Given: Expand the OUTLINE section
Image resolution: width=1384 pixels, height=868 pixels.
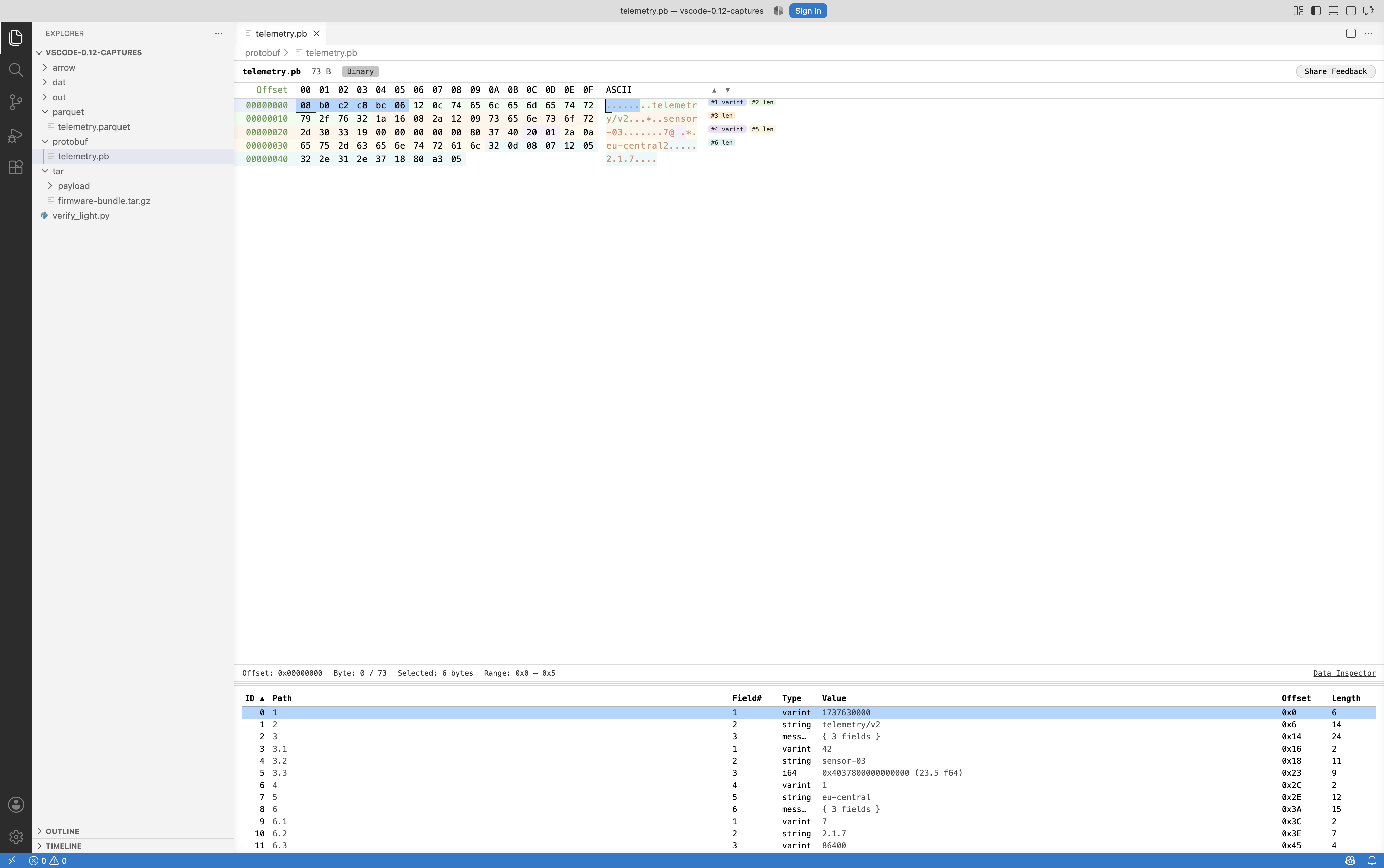Looking at the screenshot, I should click(133, 831).
